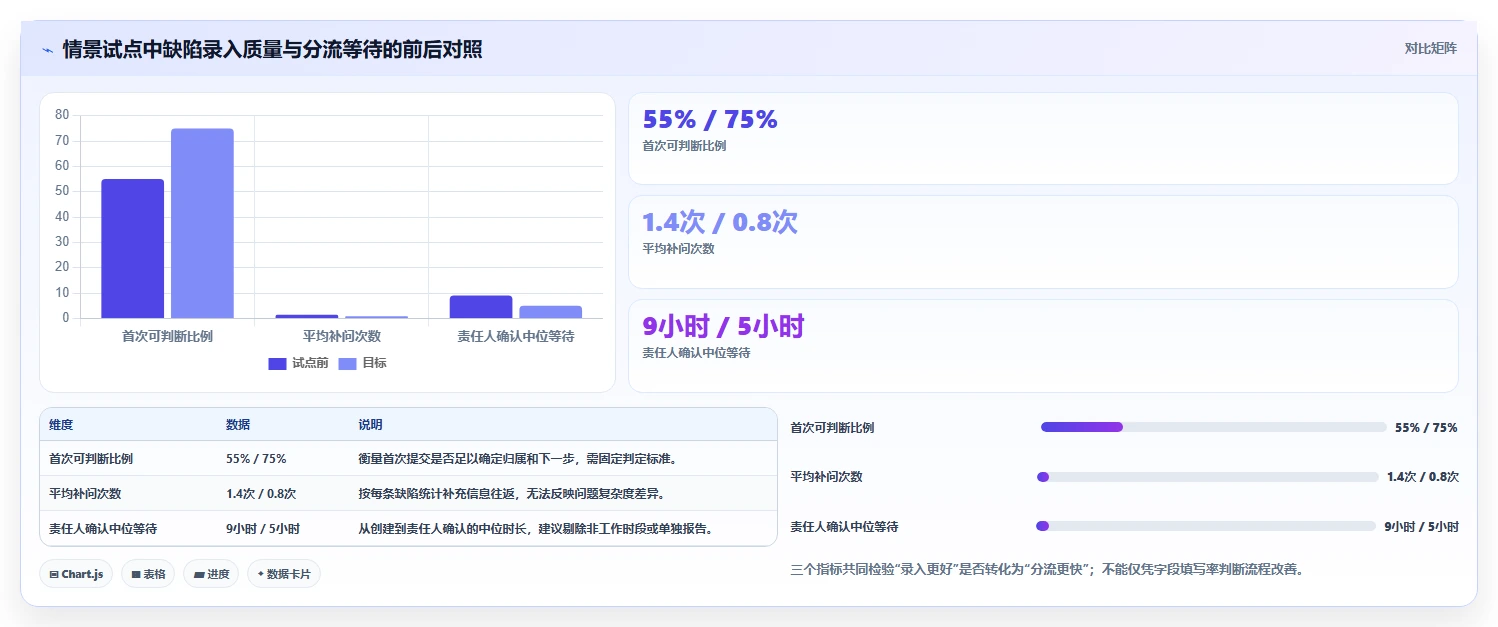This screenshot has width=1498, height=627.
Task: Click the 首次可判断比例 progress bar
Action: point(1214,427)
